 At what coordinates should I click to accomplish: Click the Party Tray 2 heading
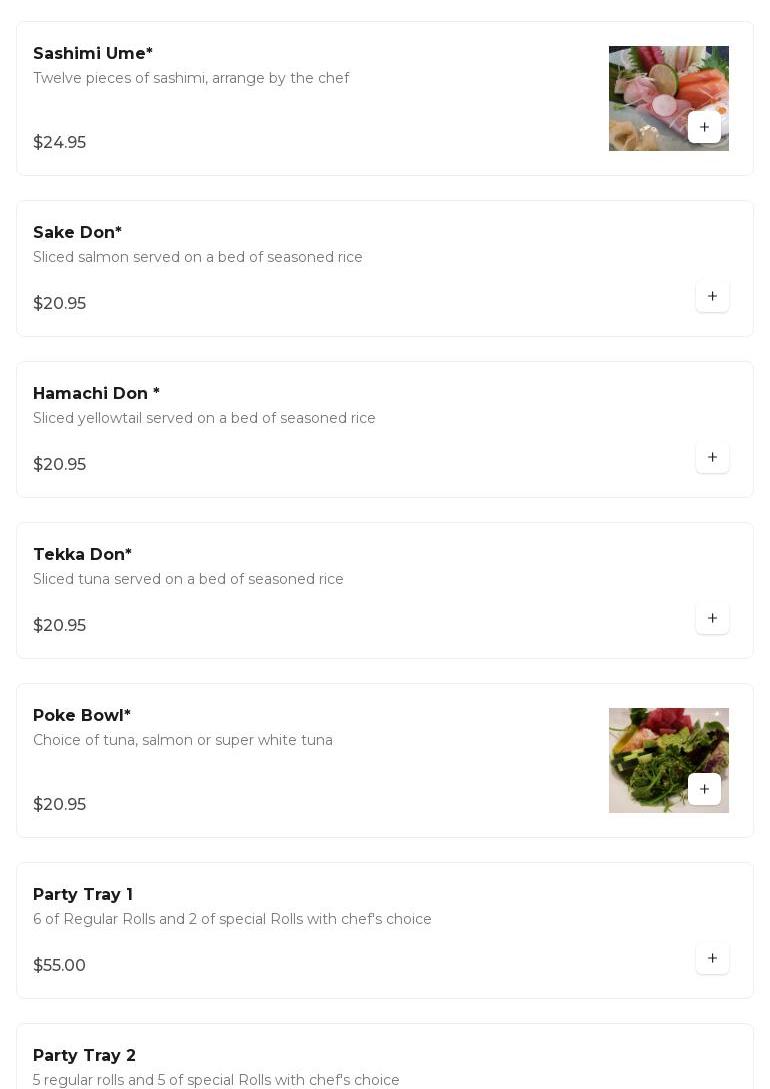[x=84, y=1055]
